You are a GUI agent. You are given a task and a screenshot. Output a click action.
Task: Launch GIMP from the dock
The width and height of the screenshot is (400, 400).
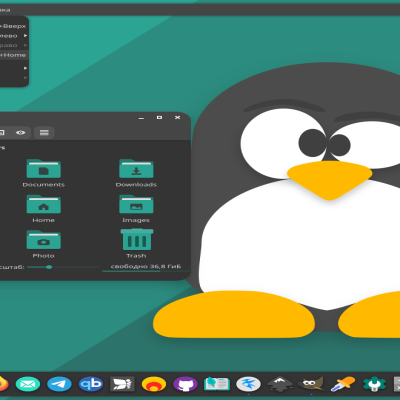click(311, 384)
